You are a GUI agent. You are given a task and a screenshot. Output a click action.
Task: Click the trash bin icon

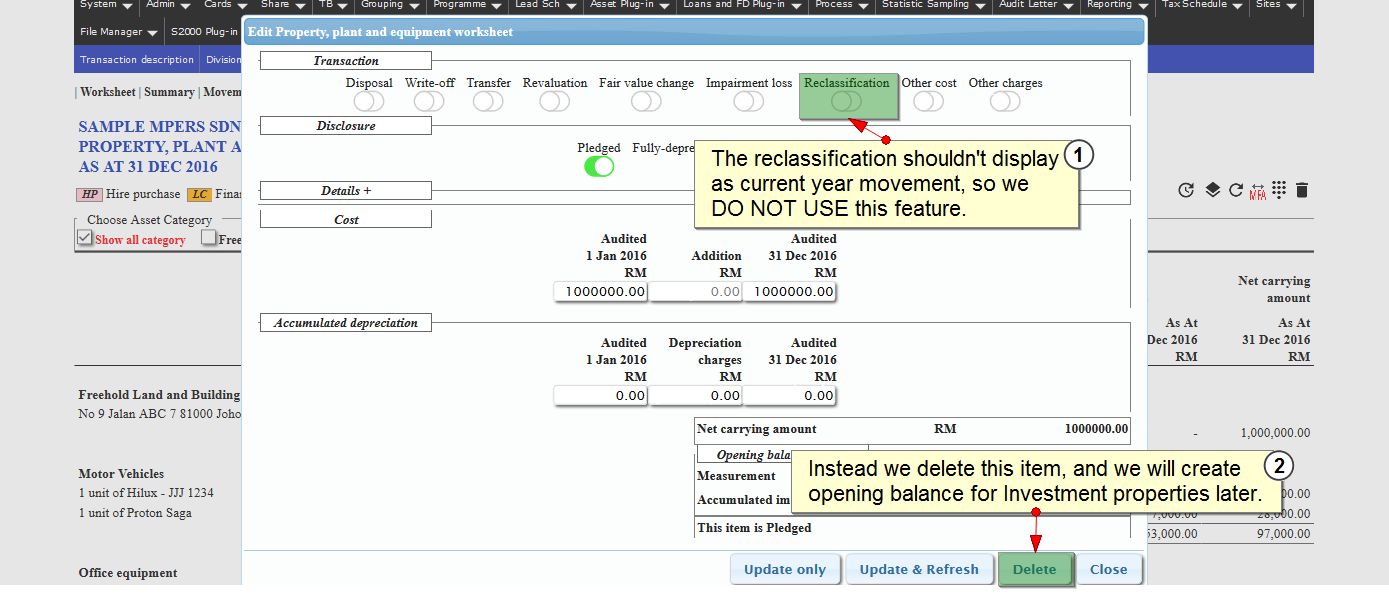pos(1302,190)
